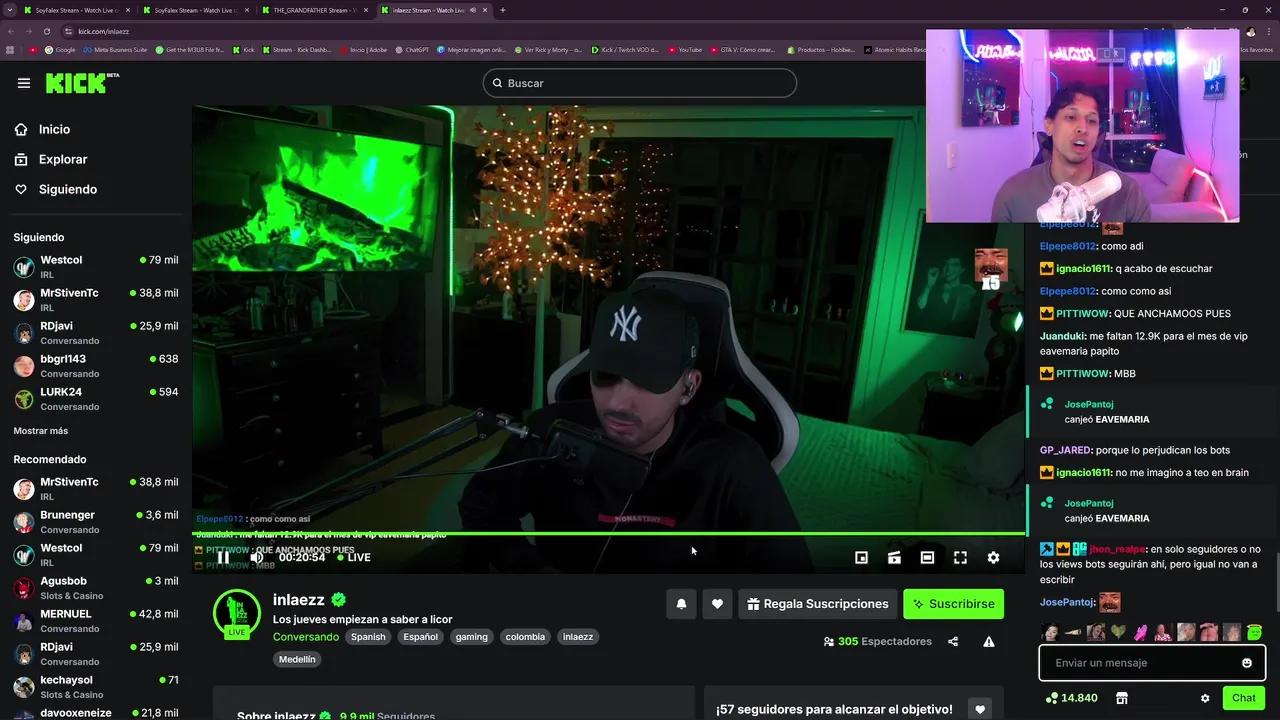1280x720 pixels.
Task: Expand followed channels with Mostrar más
Action: click(41, 431)
